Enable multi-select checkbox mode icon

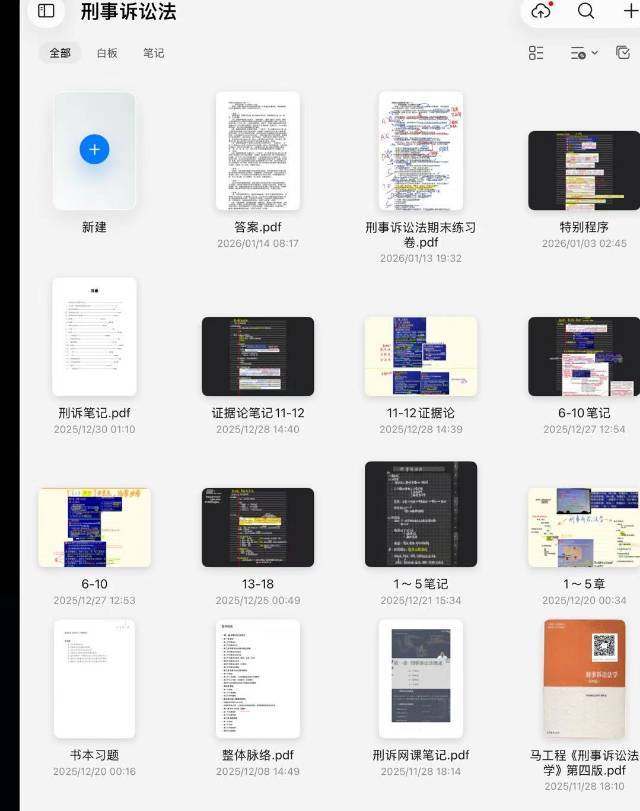[623, 53]
